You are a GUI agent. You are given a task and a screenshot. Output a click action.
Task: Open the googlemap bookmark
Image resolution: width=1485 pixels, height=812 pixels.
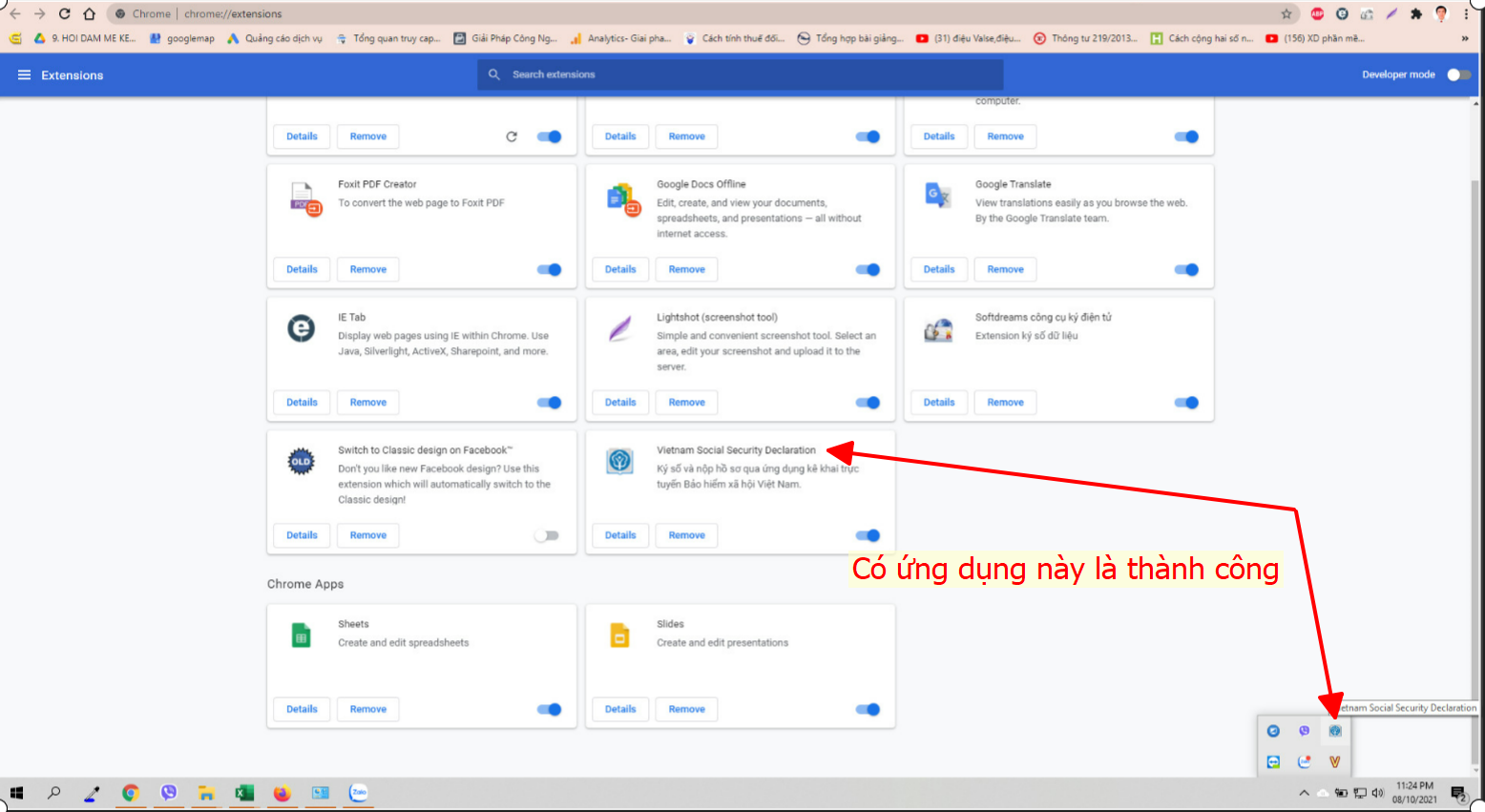click(x=182, y=39)
